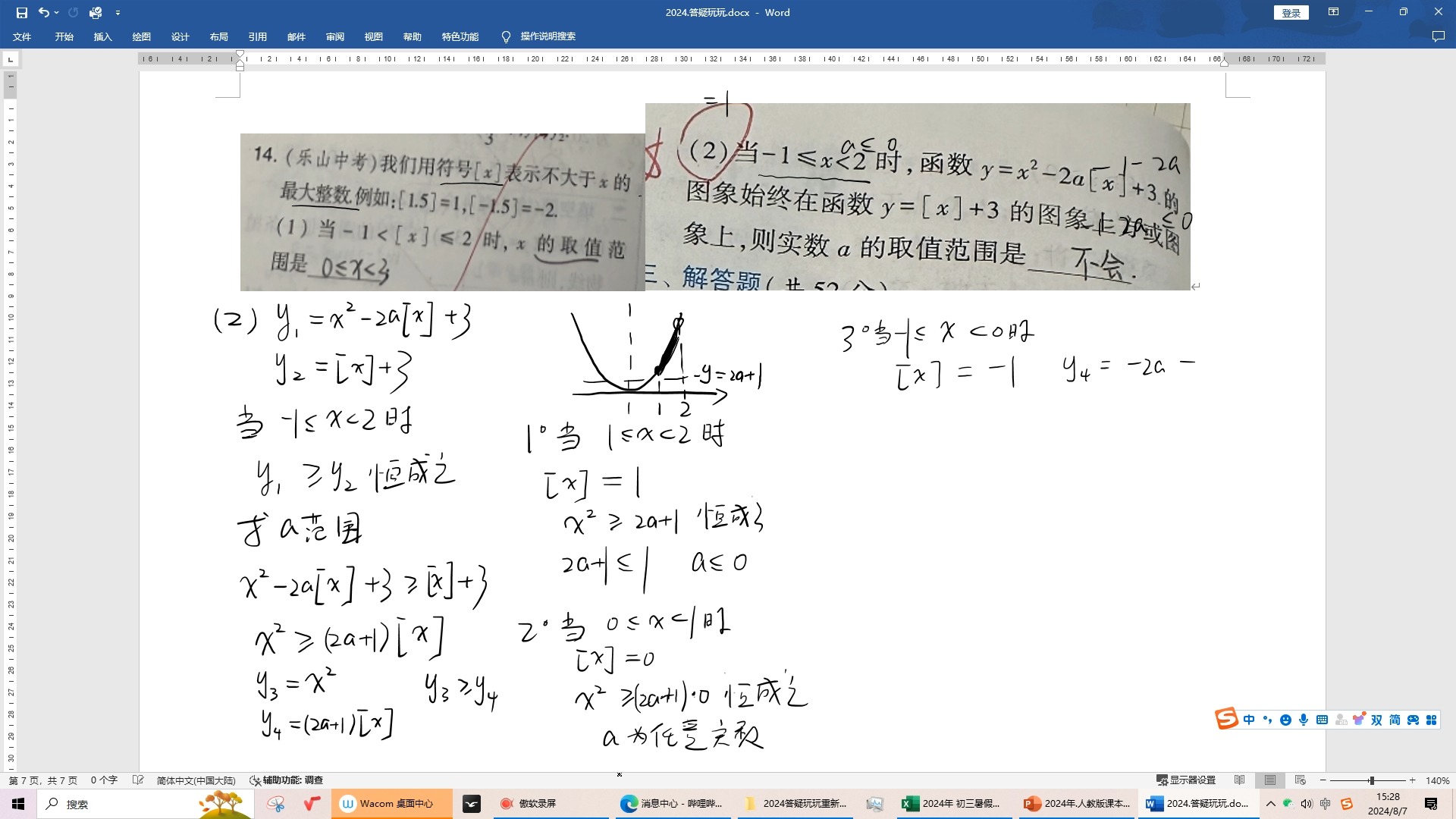Expand the Quick Access Toolbar dropdown arrow
The width and height of the screenshot is (1456, 819).
pyautogui.click(x=119, y=12)
